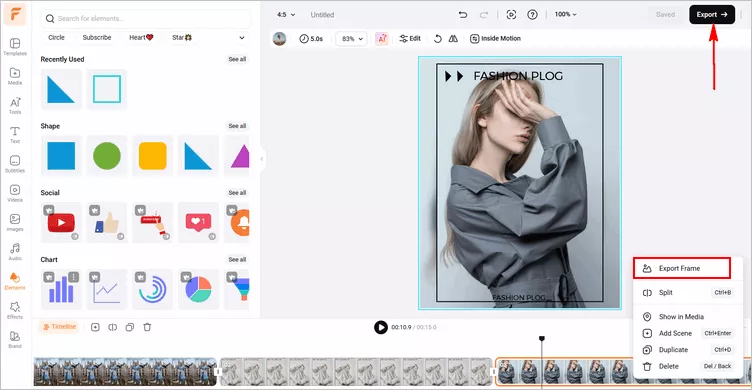
Task: Click the rotate icon in toolbar
Action: pyautogui.click(x=437, y=38)
